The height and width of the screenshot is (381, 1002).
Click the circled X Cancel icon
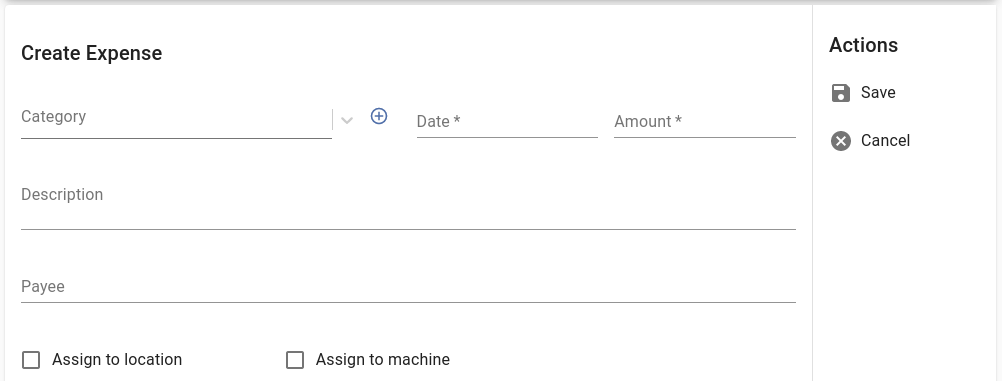[x=840, y=141]
